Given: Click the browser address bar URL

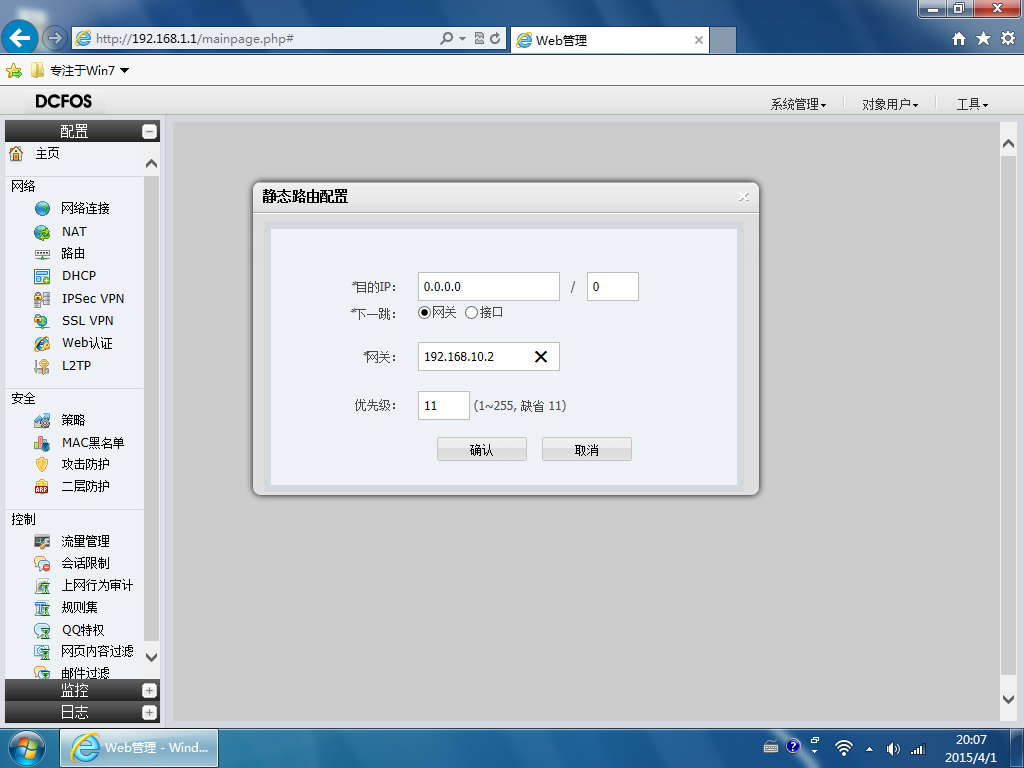Looking at the screenshot, I should coord(195,39).
